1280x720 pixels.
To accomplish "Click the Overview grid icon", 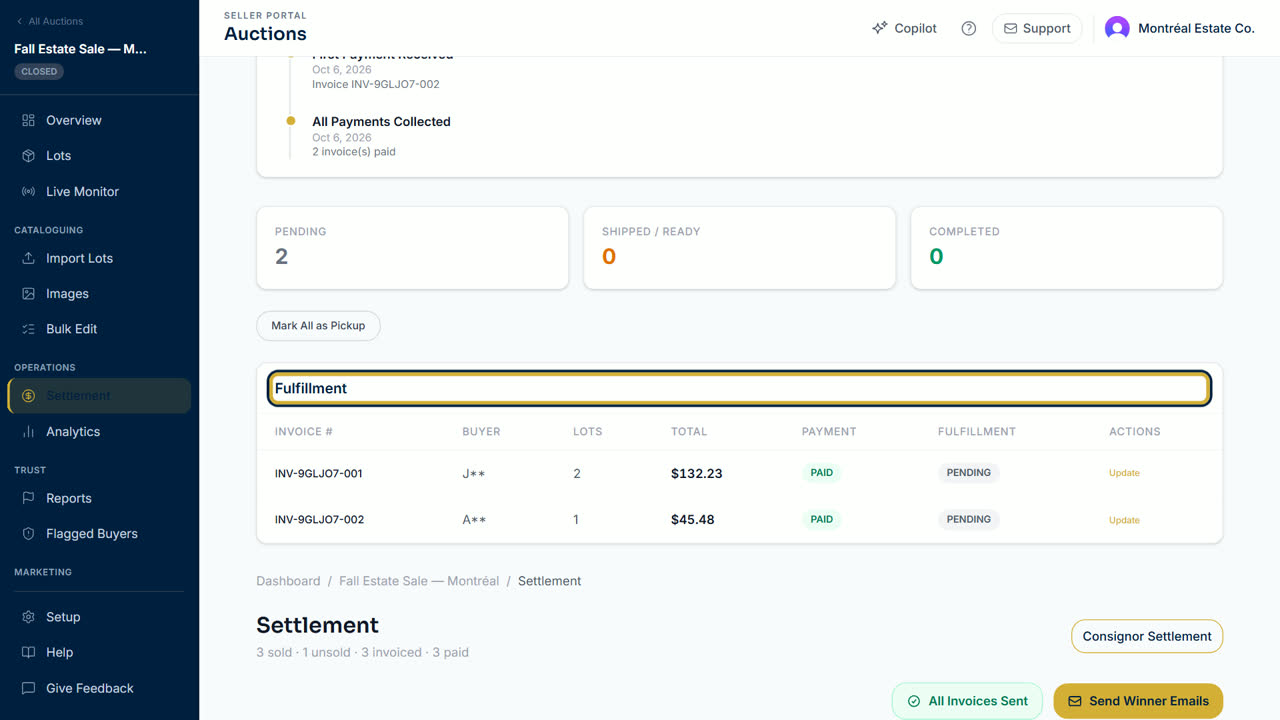I will pos(28,120).
